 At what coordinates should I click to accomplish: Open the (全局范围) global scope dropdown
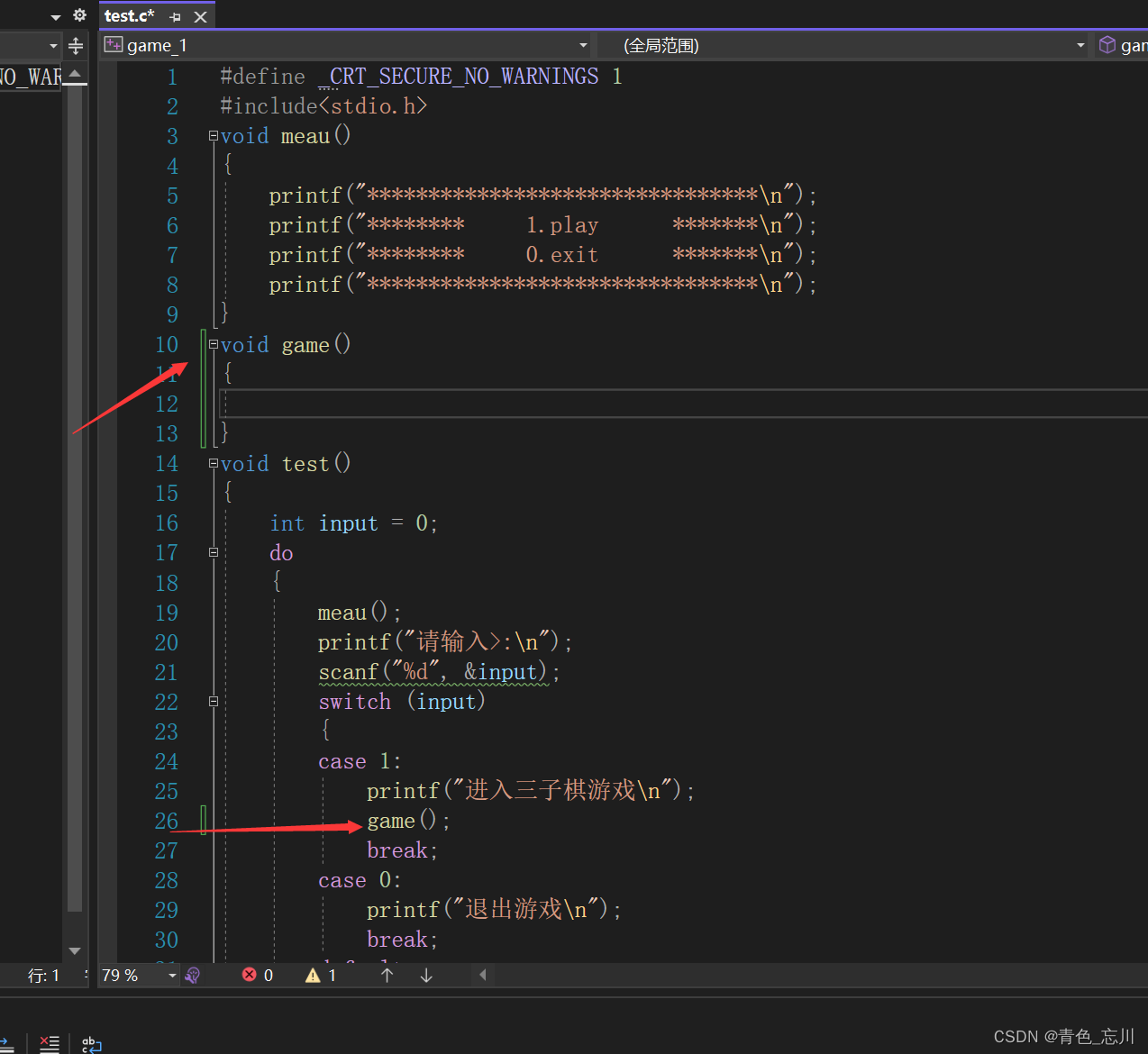pyautogui.click(x=1080, y=45)
